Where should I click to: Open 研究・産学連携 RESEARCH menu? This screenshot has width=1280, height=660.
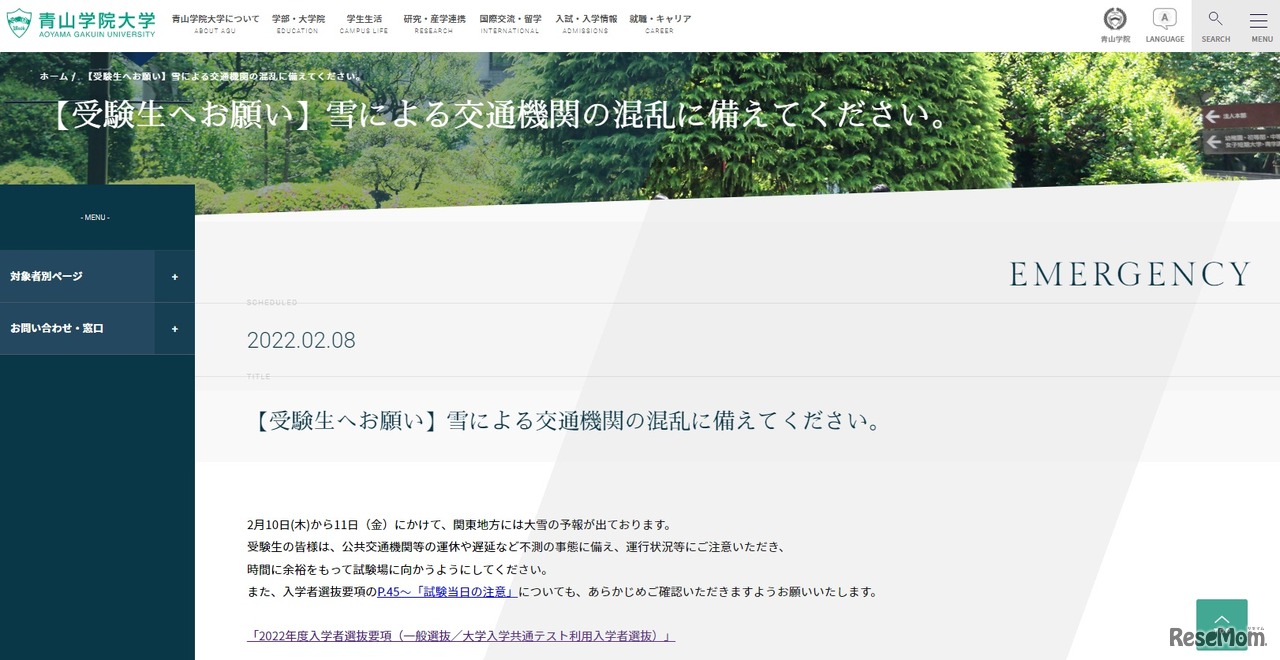pos(434,24)
